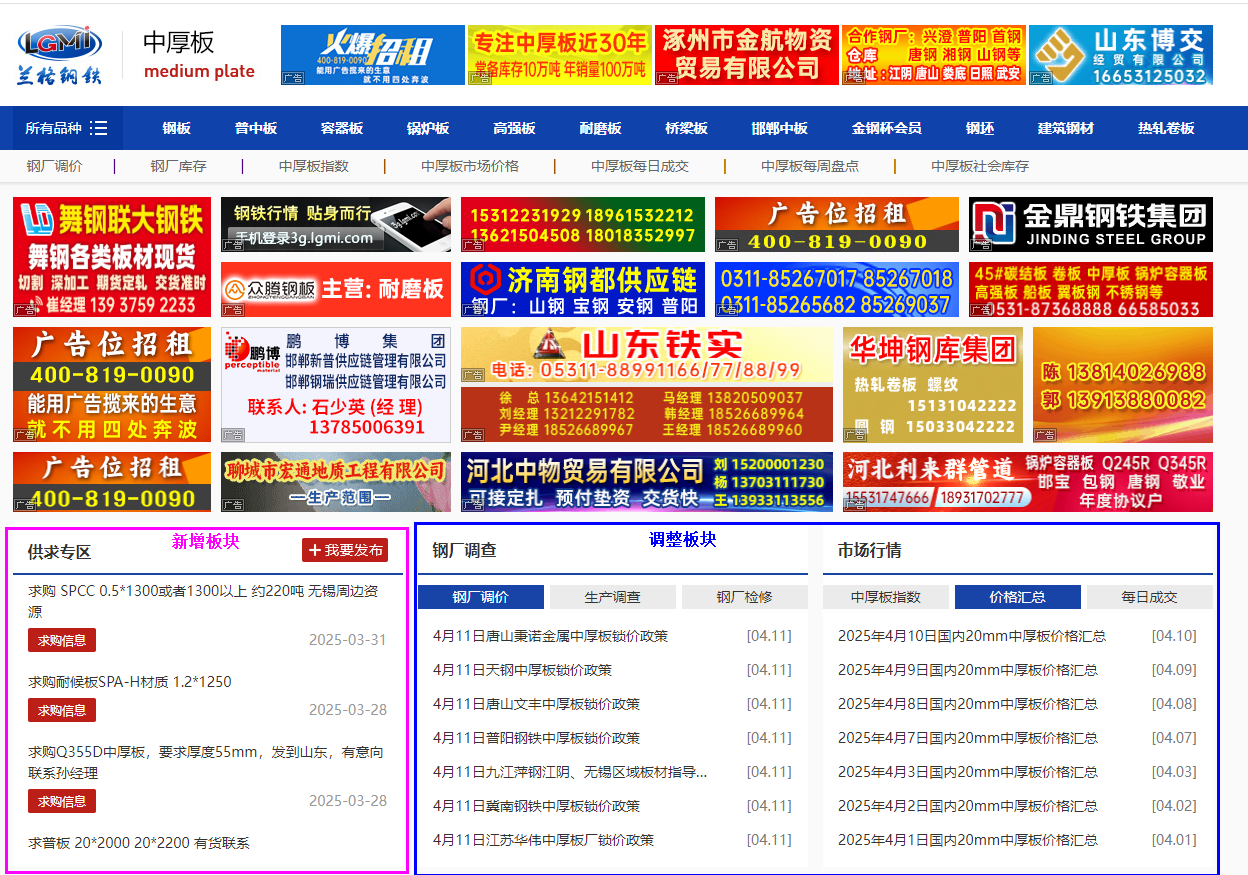Open 4月11日江苏华伟中厚板厂锁价政策
This screenshot has height=875, width=1248.
(x=543, y=840)
